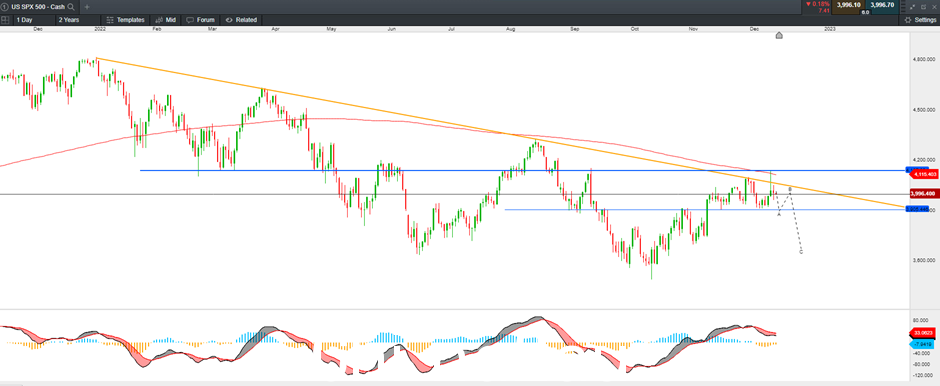Click the instrument number 1 circle icon
The image size is (940, 386).
[4, 7]
